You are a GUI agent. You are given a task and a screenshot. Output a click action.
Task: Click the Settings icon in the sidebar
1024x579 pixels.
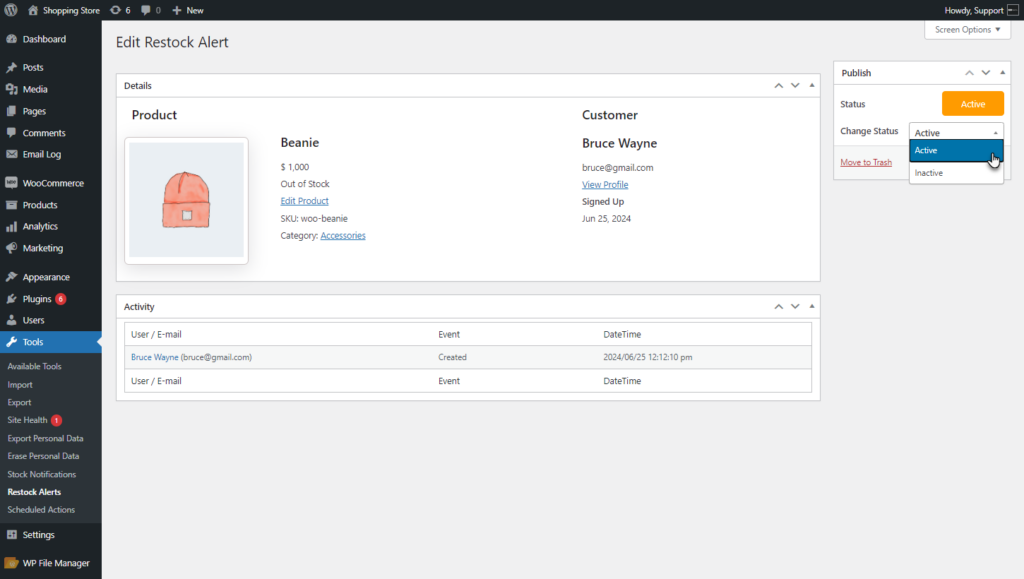tap(12, 535)
